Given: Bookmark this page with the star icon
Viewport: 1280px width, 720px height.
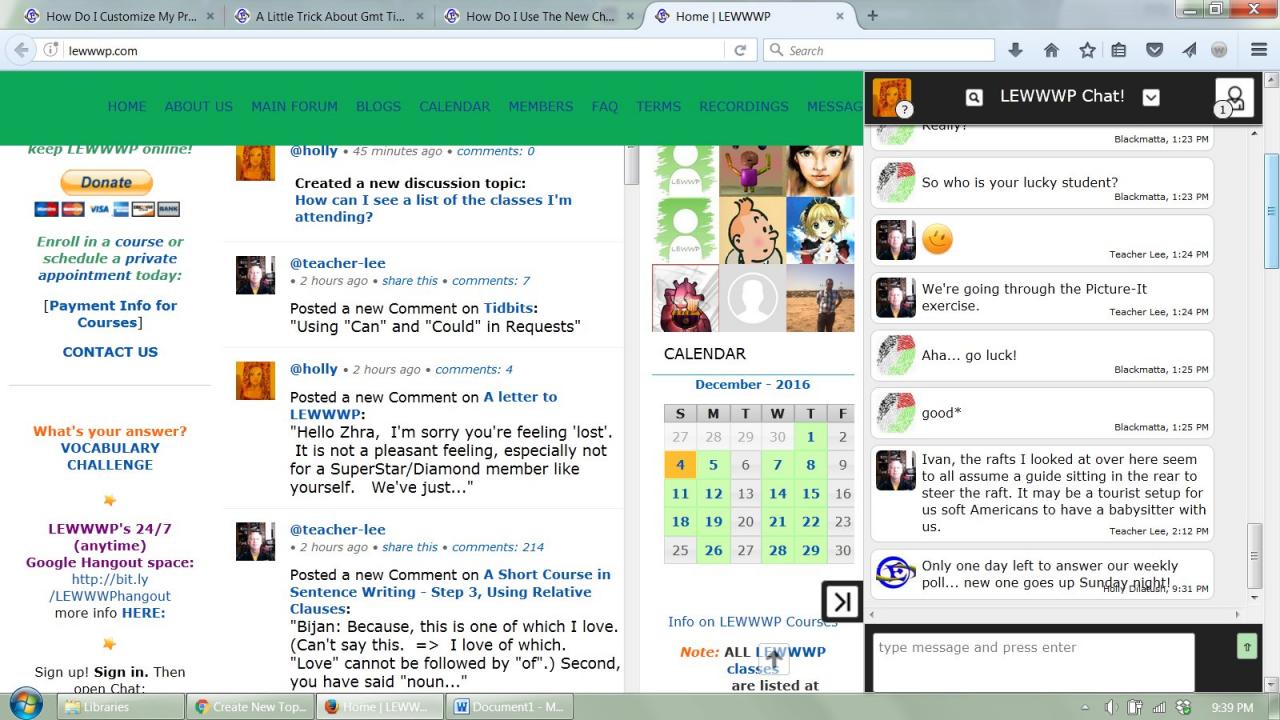Looking at the screenshot, I should click(1087, 50).
